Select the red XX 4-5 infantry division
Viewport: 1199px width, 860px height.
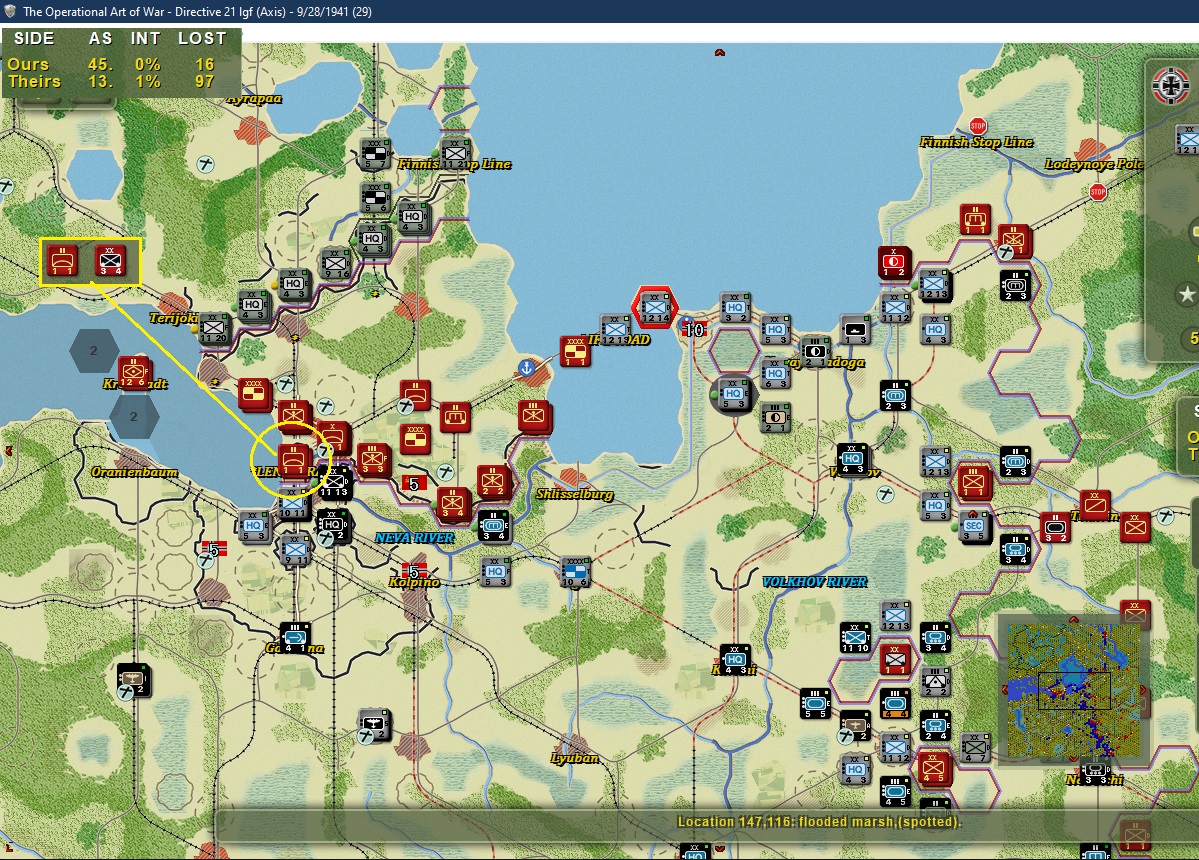(934, 768)
